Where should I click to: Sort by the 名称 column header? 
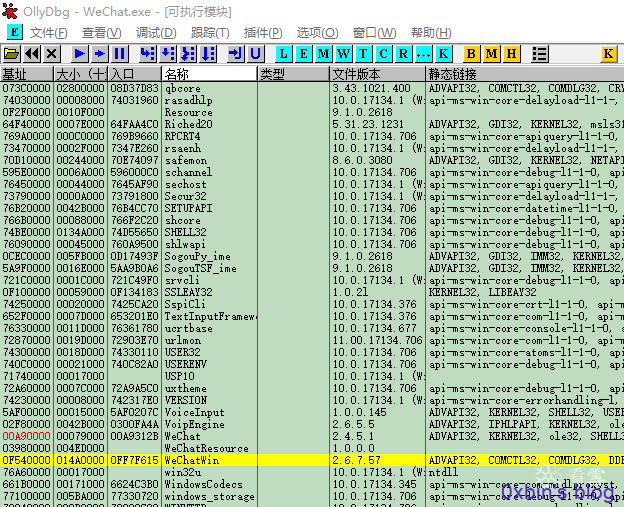[x=209, y=74]
